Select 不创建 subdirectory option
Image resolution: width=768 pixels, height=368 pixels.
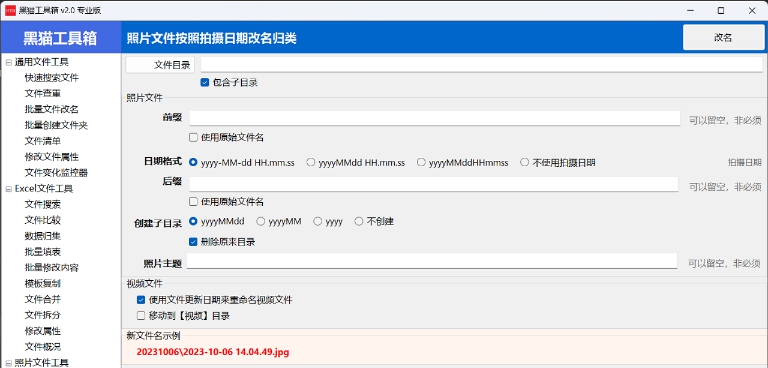pyautogui.click(x=359, y=221)
